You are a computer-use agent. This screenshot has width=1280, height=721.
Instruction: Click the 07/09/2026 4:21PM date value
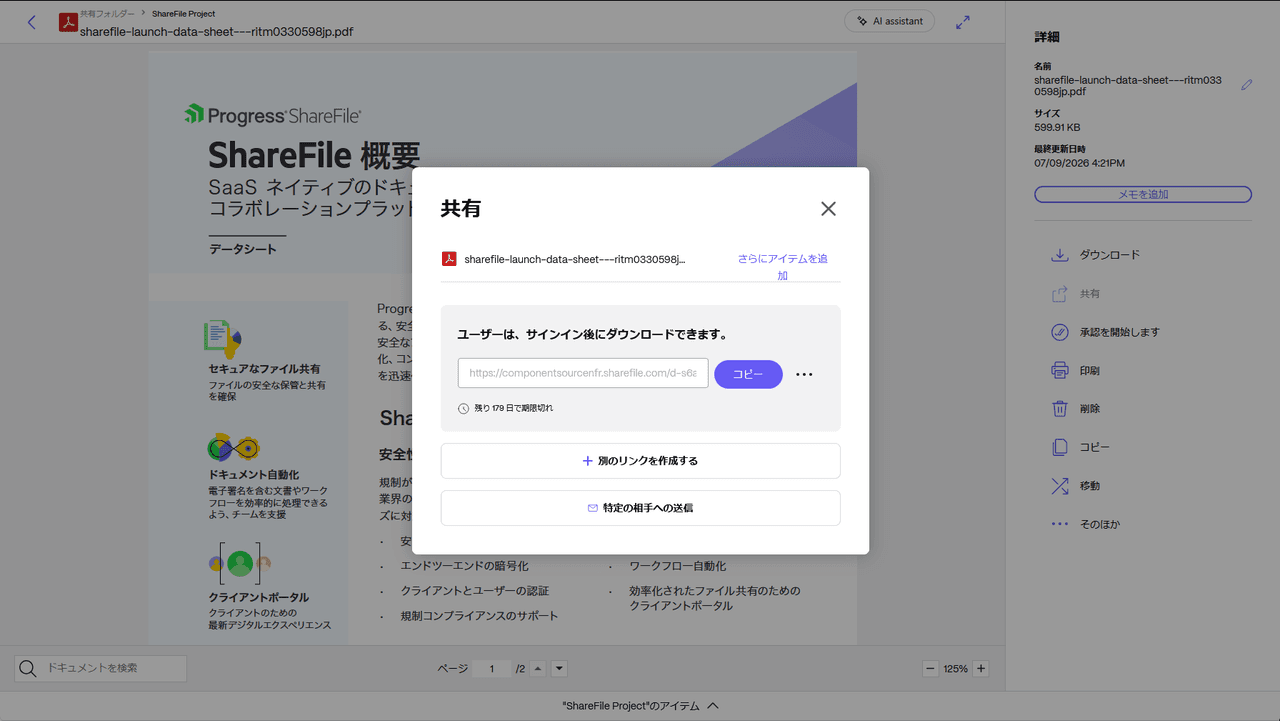point(1079,163)
